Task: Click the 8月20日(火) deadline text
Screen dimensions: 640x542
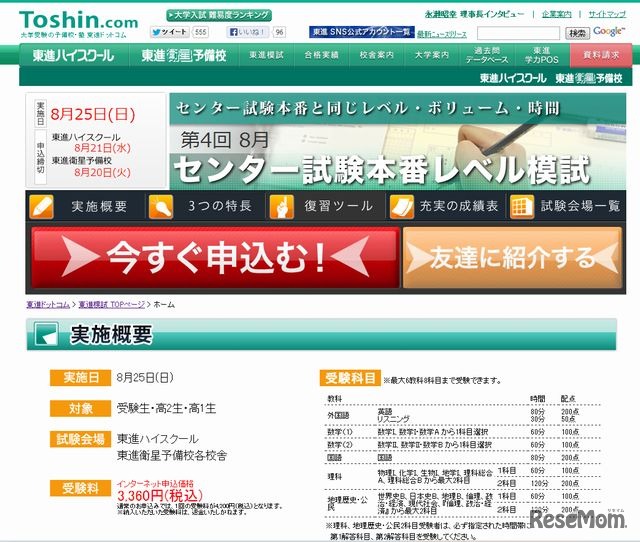Action: tap(102, 172)
